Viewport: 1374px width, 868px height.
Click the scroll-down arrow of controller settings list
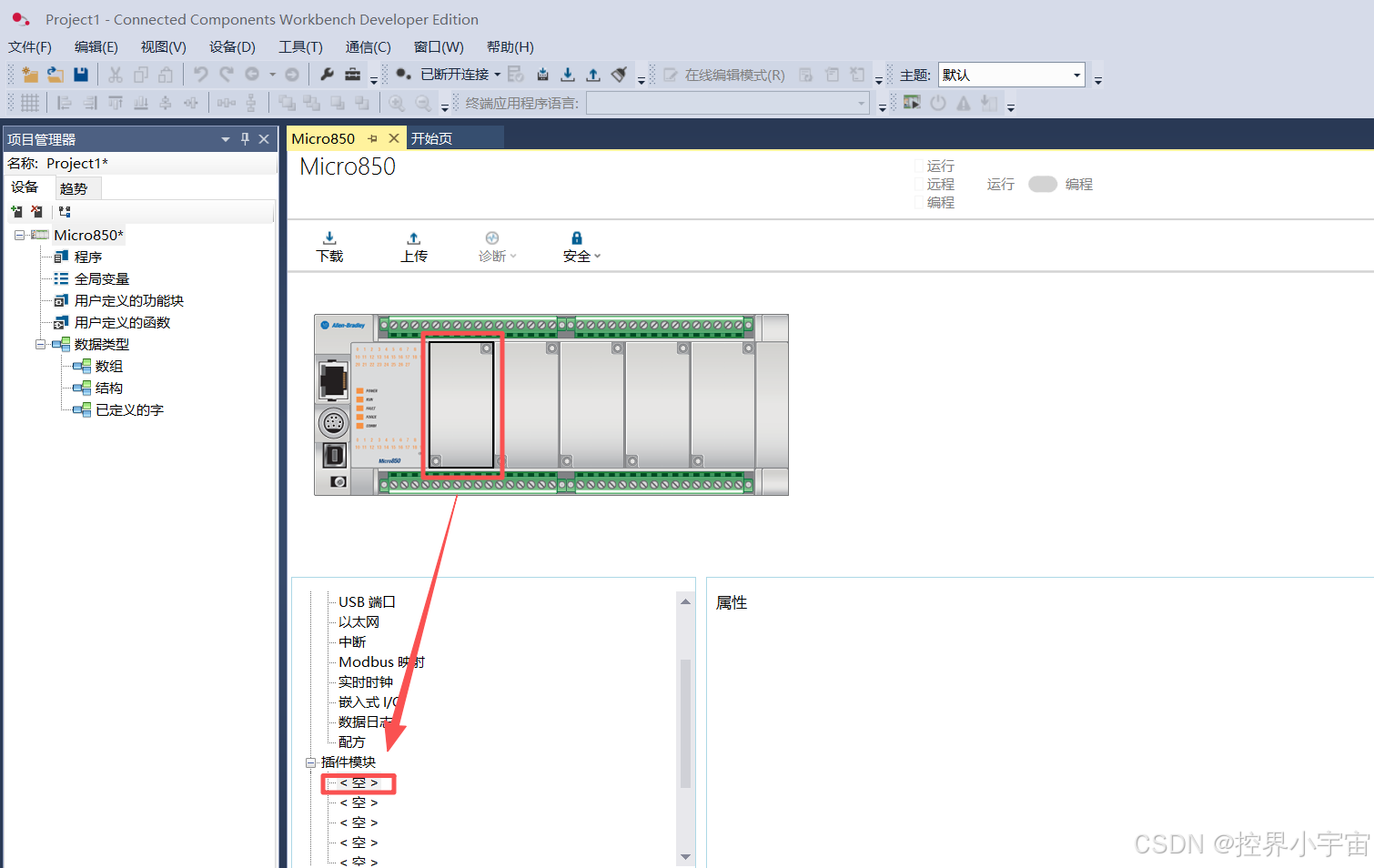point(685,857)
